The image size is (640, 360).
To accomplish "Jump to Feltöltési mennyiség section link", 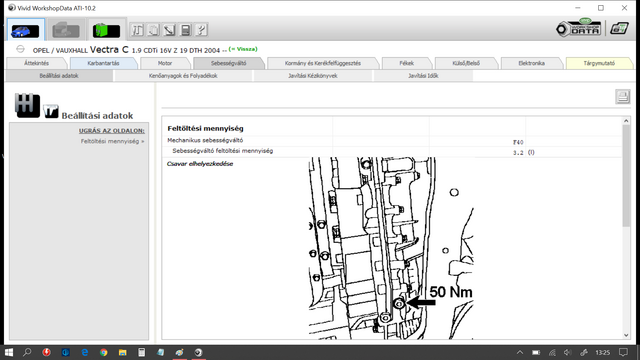I will point(112,141).
